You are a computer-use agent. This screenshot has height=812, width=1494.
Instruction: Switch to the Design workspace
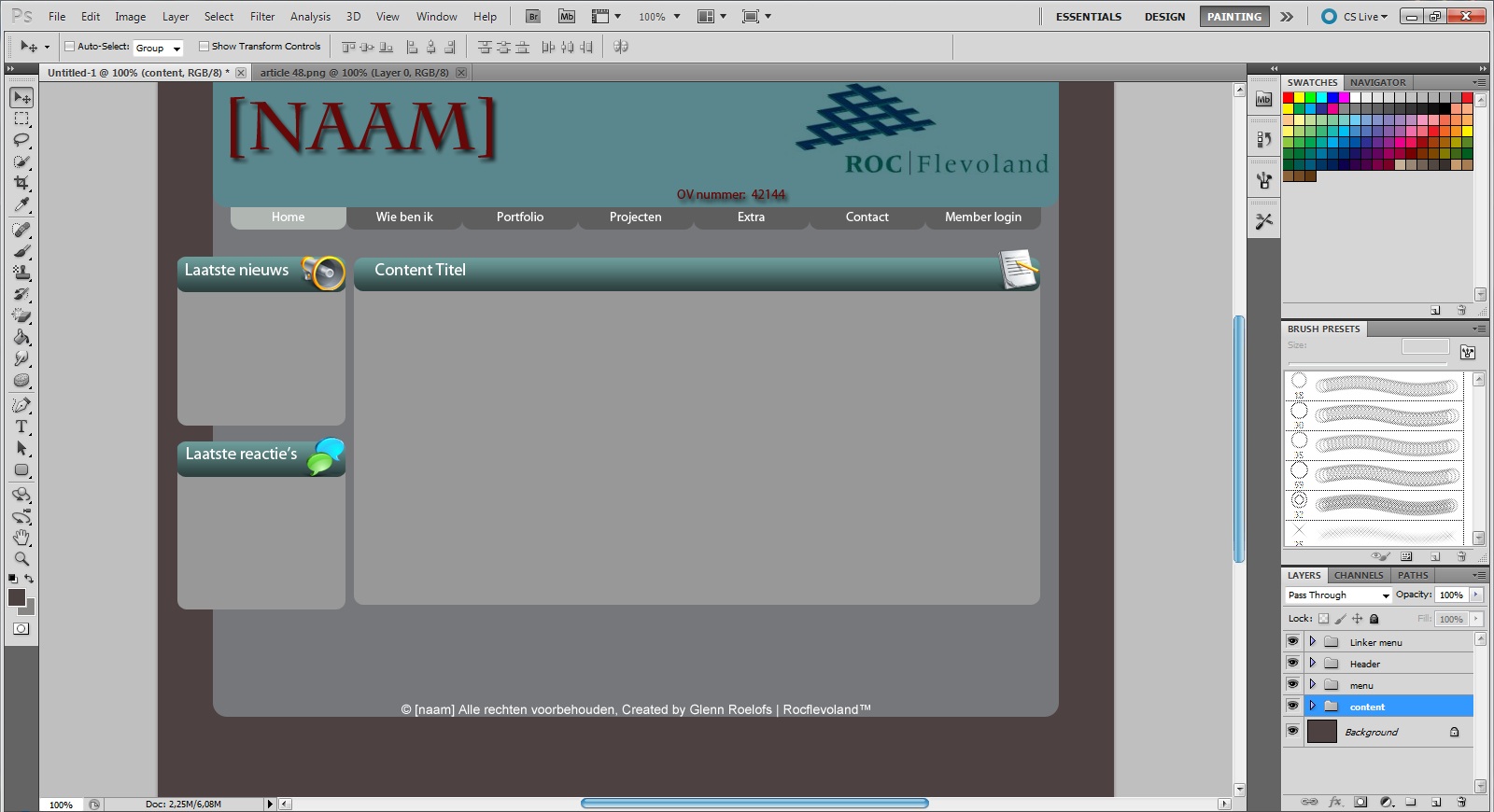point(1164,16)
